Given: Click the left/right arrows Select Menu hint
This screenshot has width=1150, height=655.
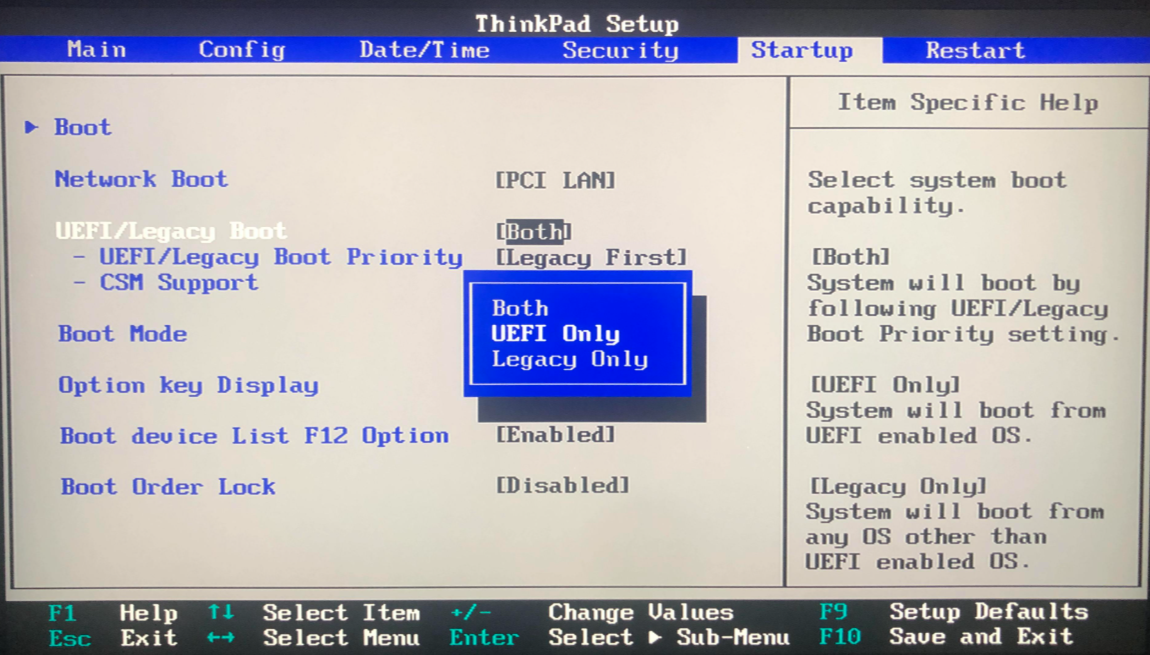Looking at the screenshot, I should (x=314, y=638).
